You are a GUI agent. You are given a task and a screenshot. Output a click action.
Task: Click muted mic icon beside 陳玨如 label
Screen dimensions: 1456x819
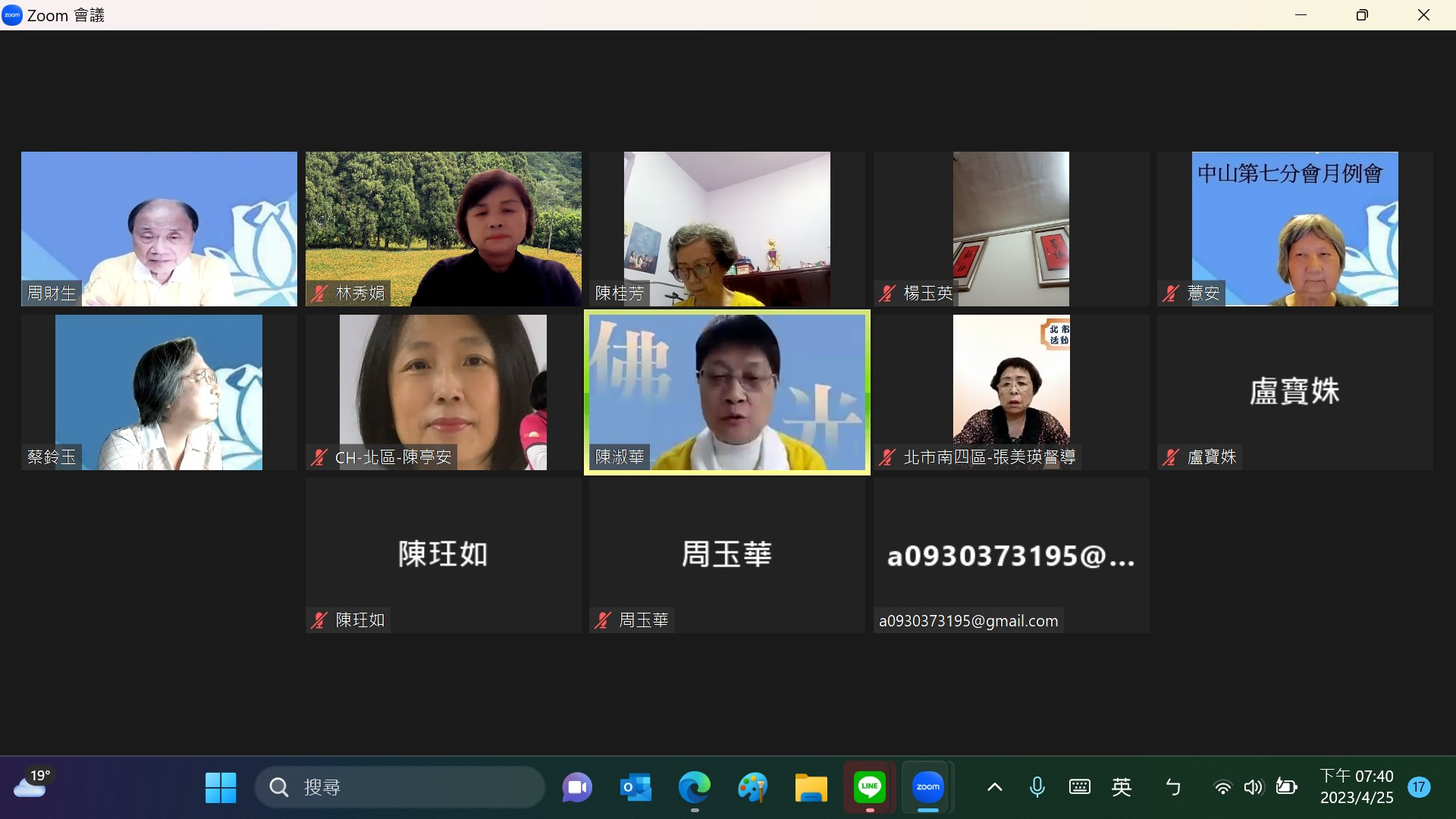click(318, 620)
